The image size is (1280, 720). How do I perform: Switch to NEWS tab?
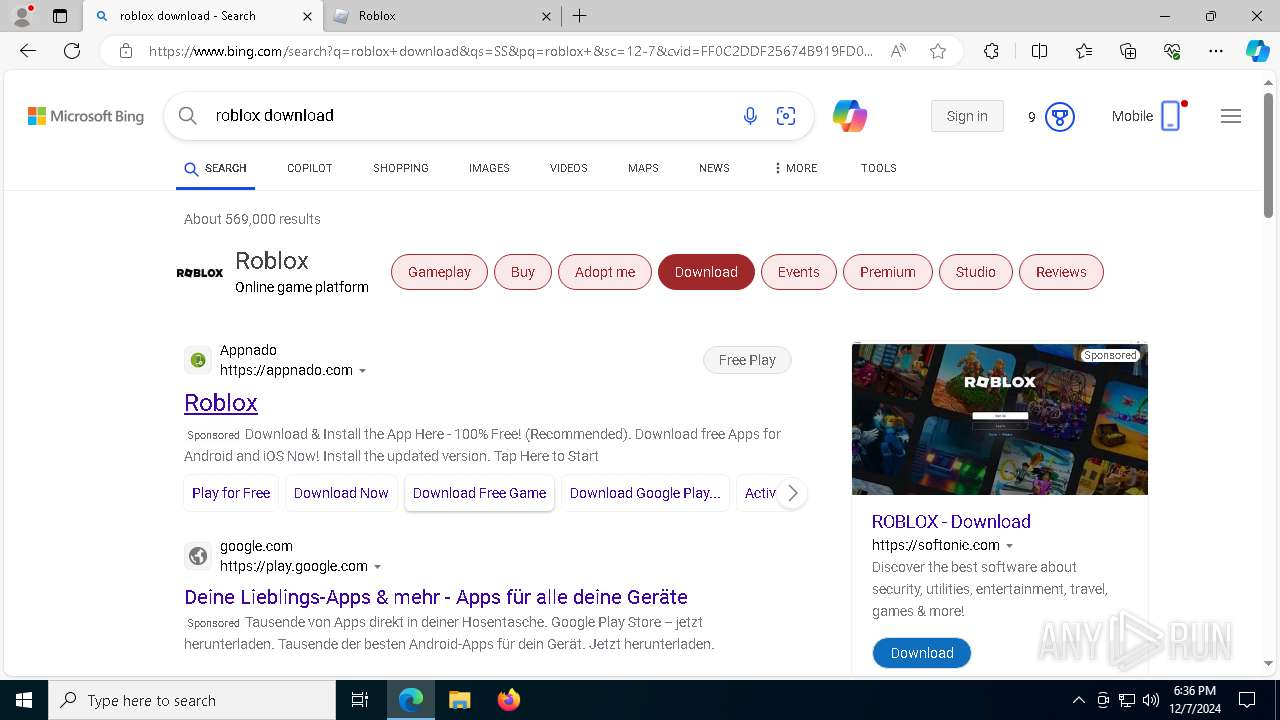pos(714,168)
